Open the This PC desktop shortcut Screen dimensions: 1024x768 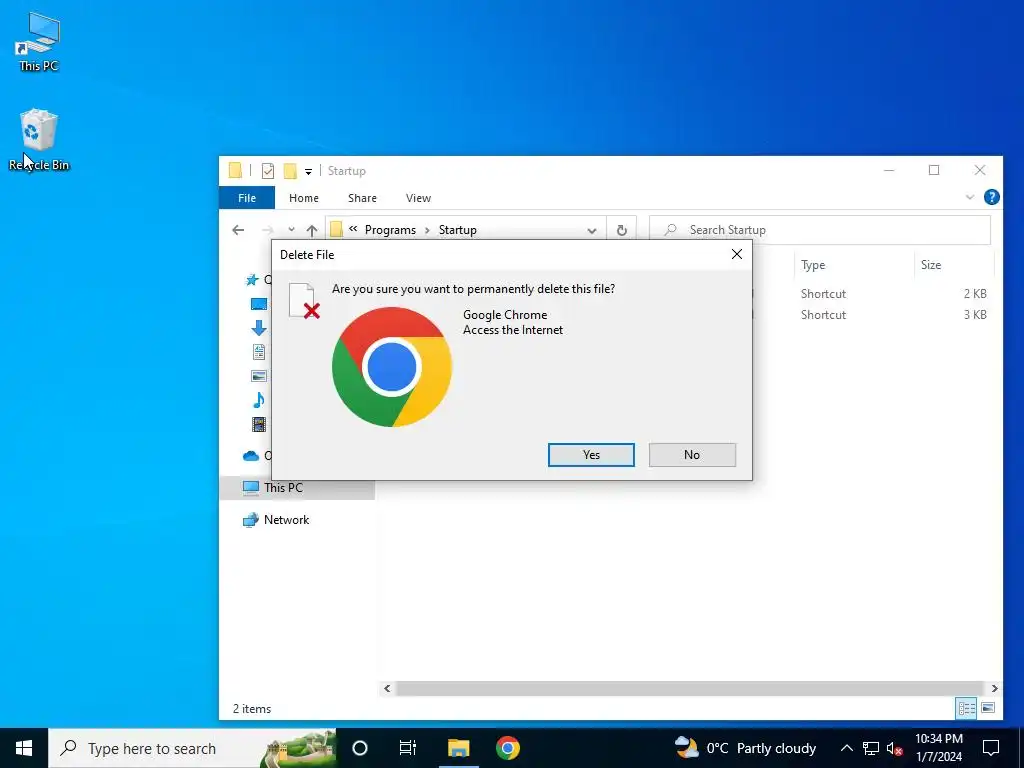point(39,41)
